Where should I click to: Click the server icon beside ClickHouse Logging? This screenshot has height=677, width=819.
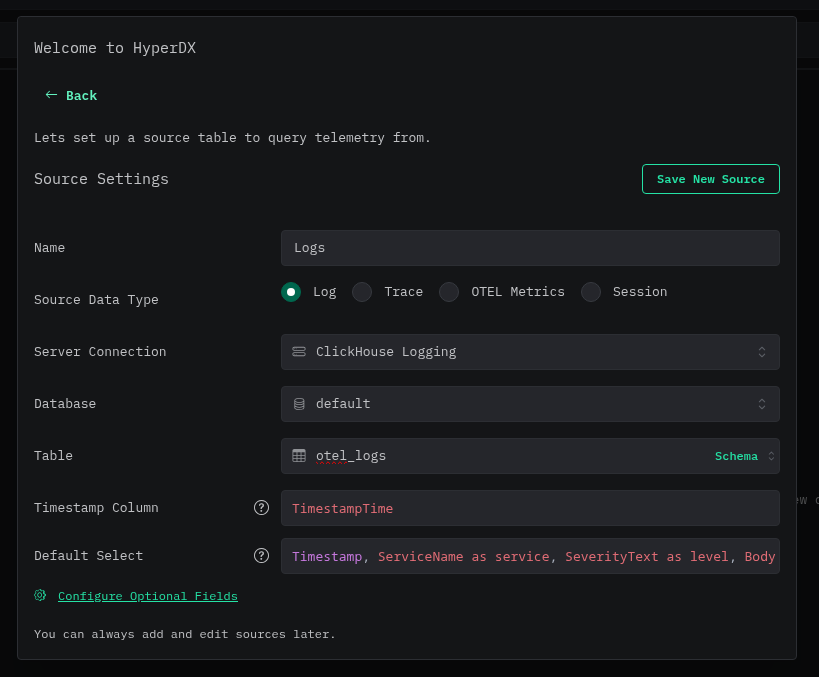point(299,352)
